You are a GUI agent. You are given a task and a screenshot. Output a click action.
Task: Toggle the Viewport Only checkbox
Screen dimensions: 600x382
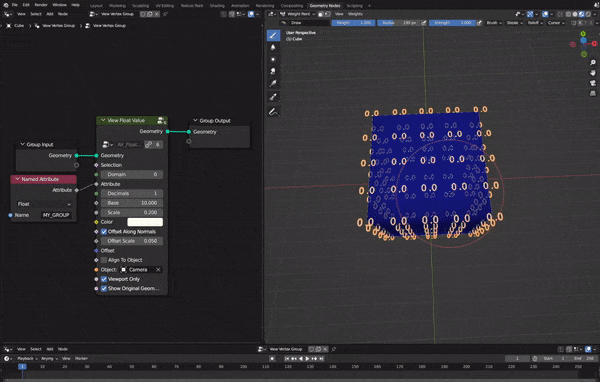pos(104,279)
